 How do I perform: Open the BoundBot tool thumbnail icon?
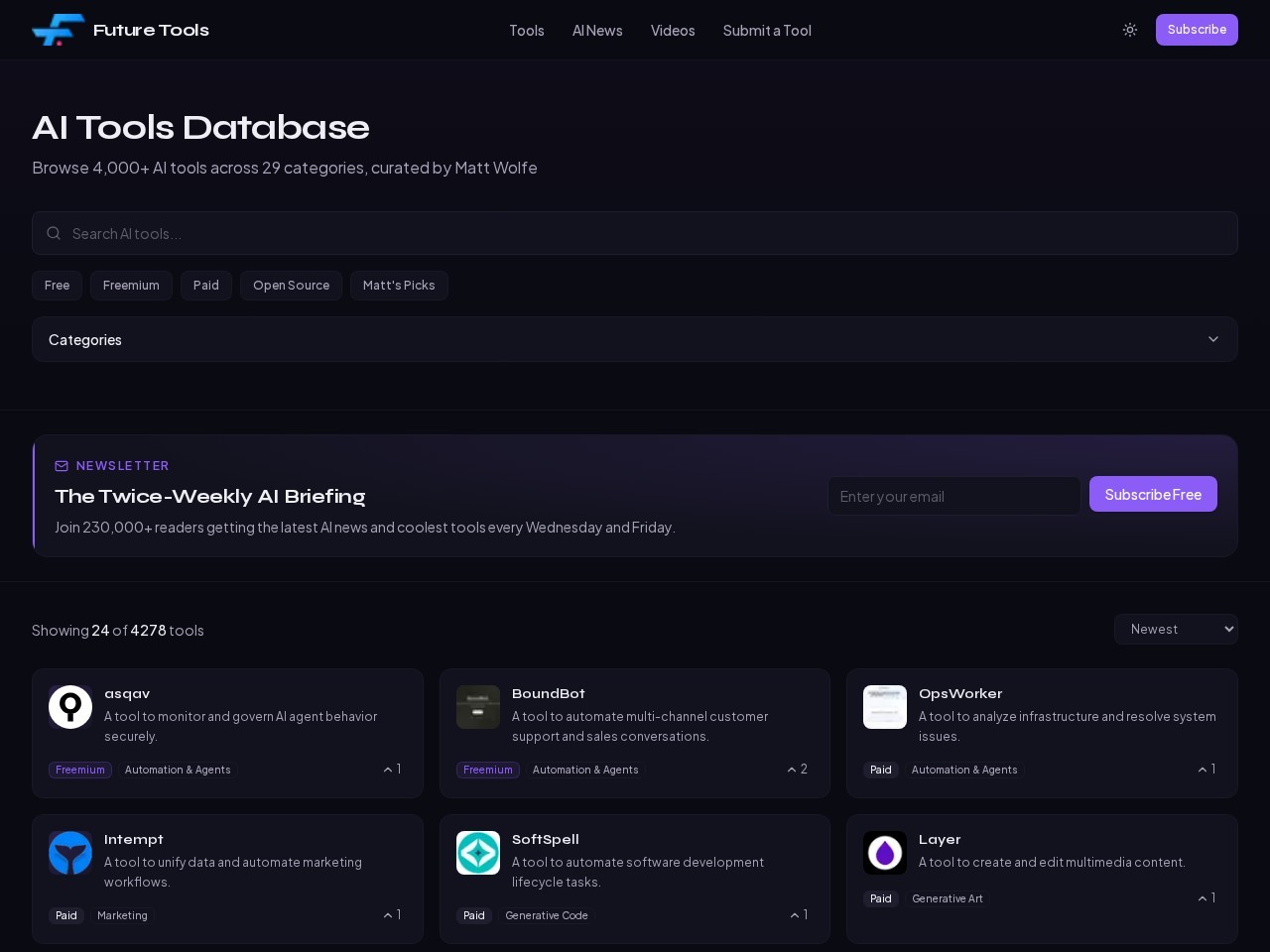478,707
